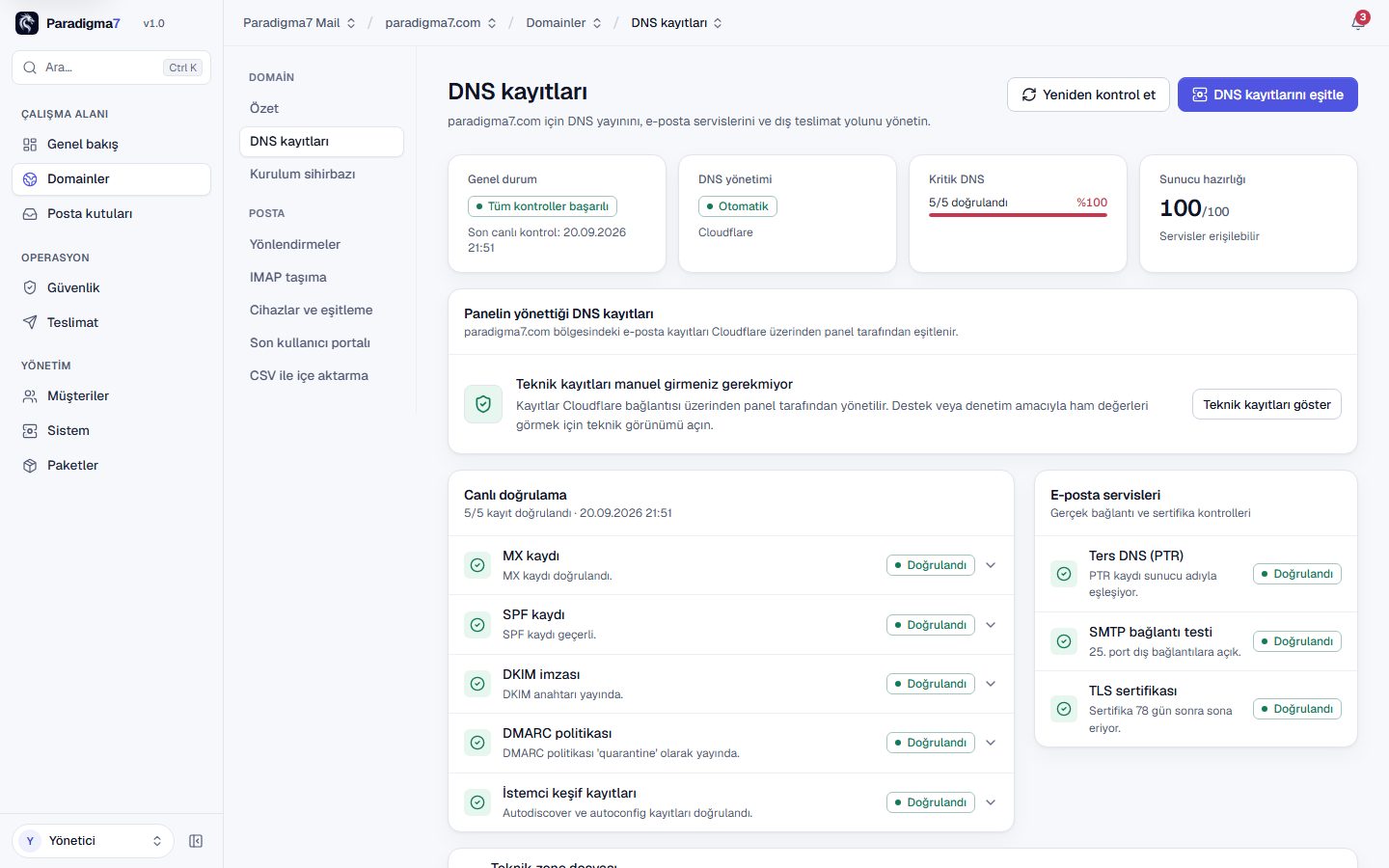Click the Paradigma7 logo icon

(27, 23)
